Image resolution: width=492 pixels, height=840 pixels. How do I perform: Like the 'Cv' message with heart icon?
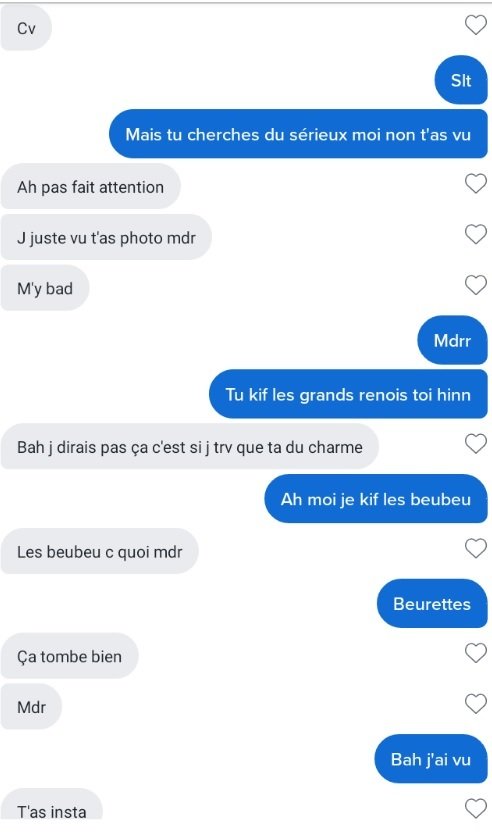click(475, 25)
